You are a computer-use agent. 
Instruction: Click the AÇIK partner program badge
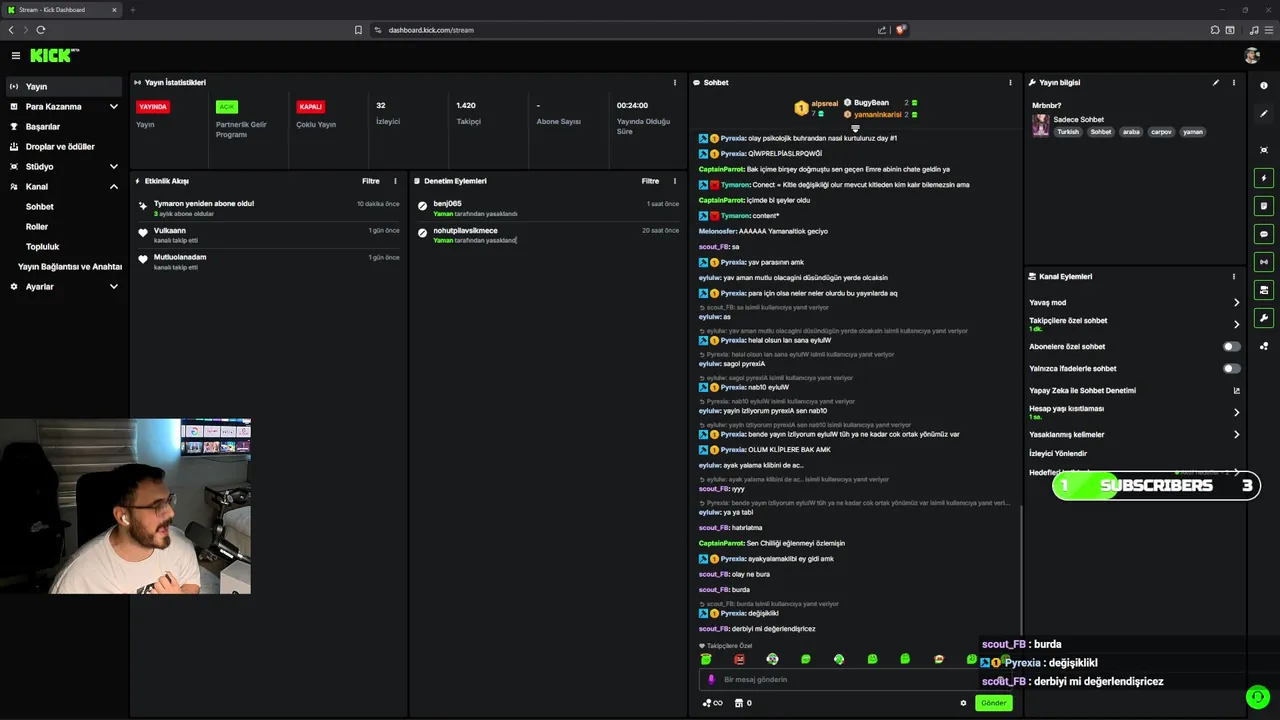(227, 107)
